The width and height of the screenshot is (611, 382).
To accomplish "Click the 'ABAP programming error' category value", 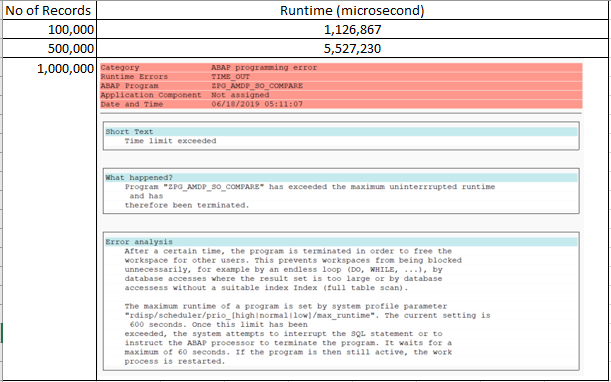I will click(264, 67).
